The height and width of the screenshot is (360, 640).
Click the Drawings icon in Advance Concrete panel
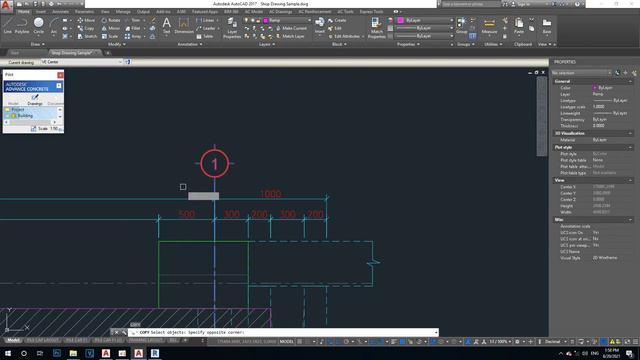coord(35,100)
